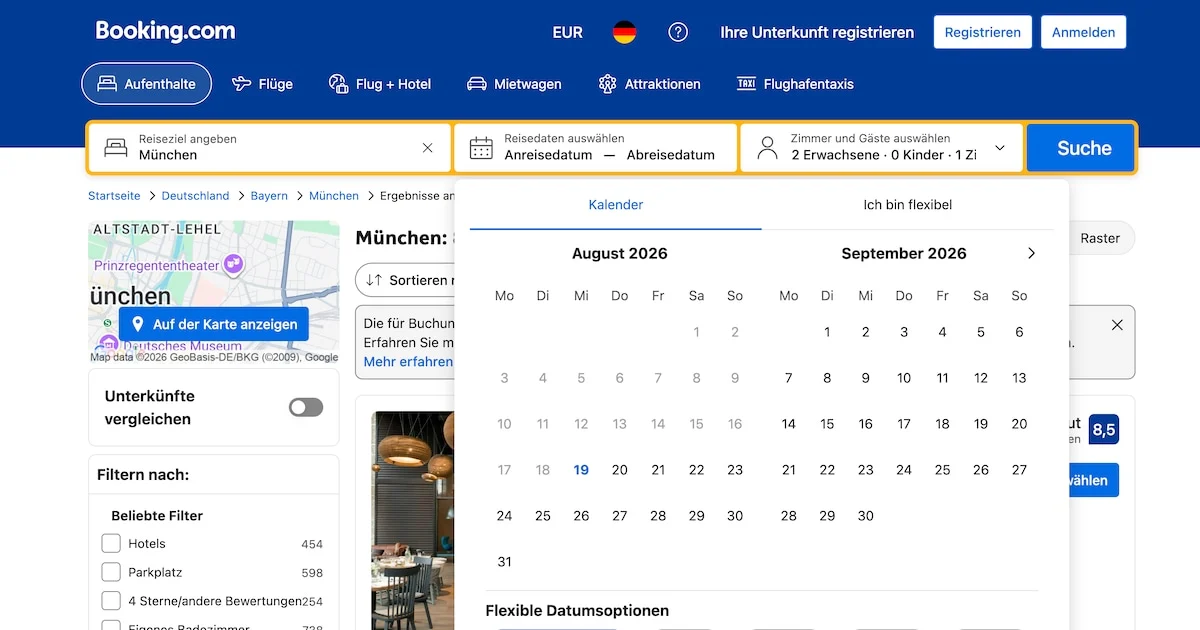This screenshot has height=630, width=1200.
Task: Switch to the Ich bin flexibel tab
Action: pos(908,205)
